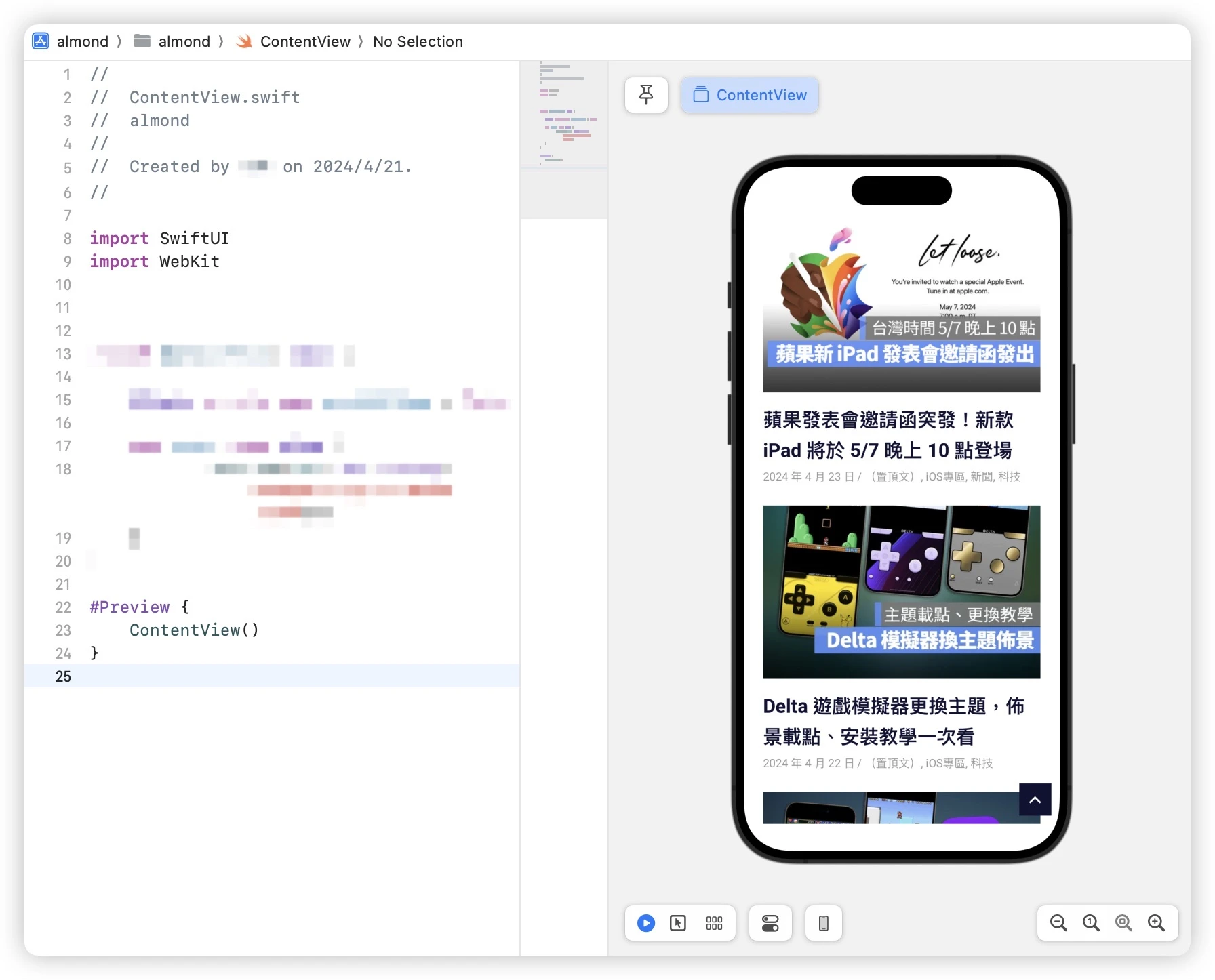The width and height of the screenshot is (1215, 980).
Task: Open the Delta emulator theme article image
Action: click(902, 592)
